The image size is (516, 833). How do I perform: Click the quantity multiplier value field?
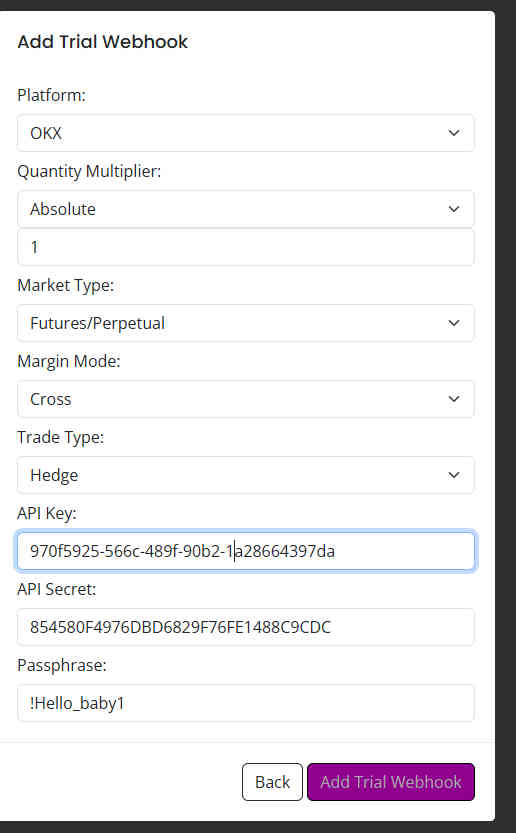coord(246,247)
